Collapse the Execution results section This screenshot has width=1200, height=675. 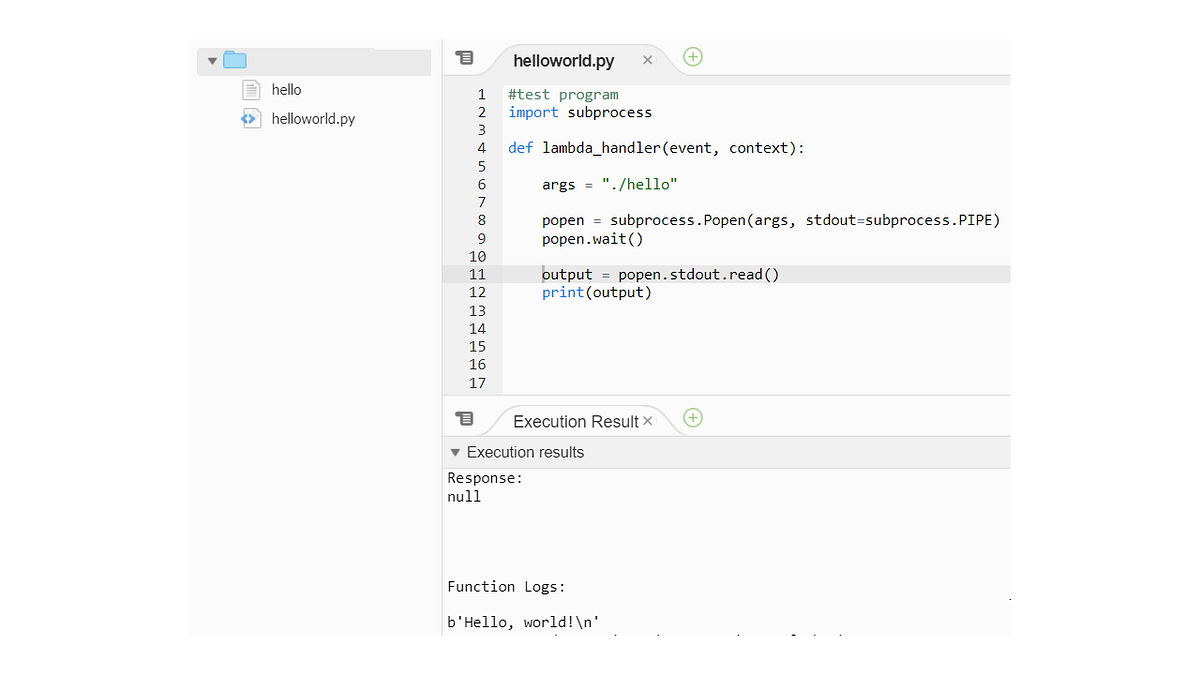455,453
